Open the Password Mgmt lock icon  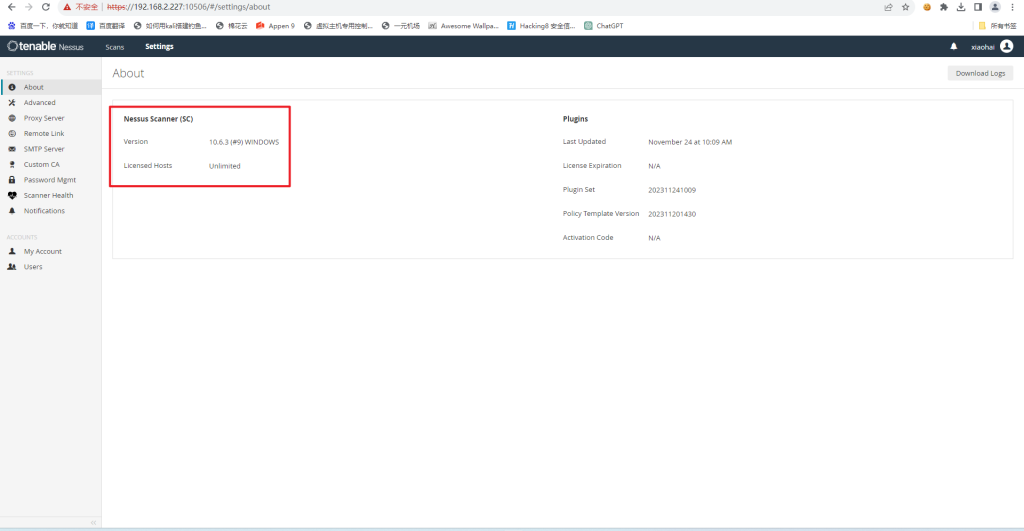pyautogui.click(x=12, y=180)
